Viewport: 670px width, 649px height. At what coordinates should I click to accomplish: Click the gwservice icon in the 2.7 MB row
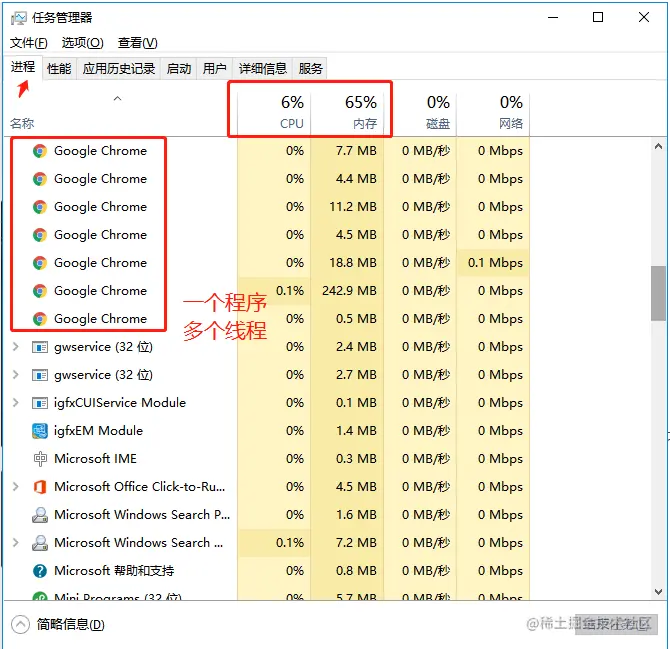40,375
